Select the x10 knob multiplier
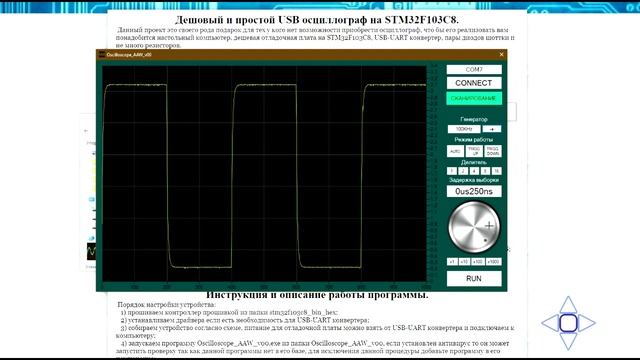Viewport: 640px width, 360px height. coord(464,262)
